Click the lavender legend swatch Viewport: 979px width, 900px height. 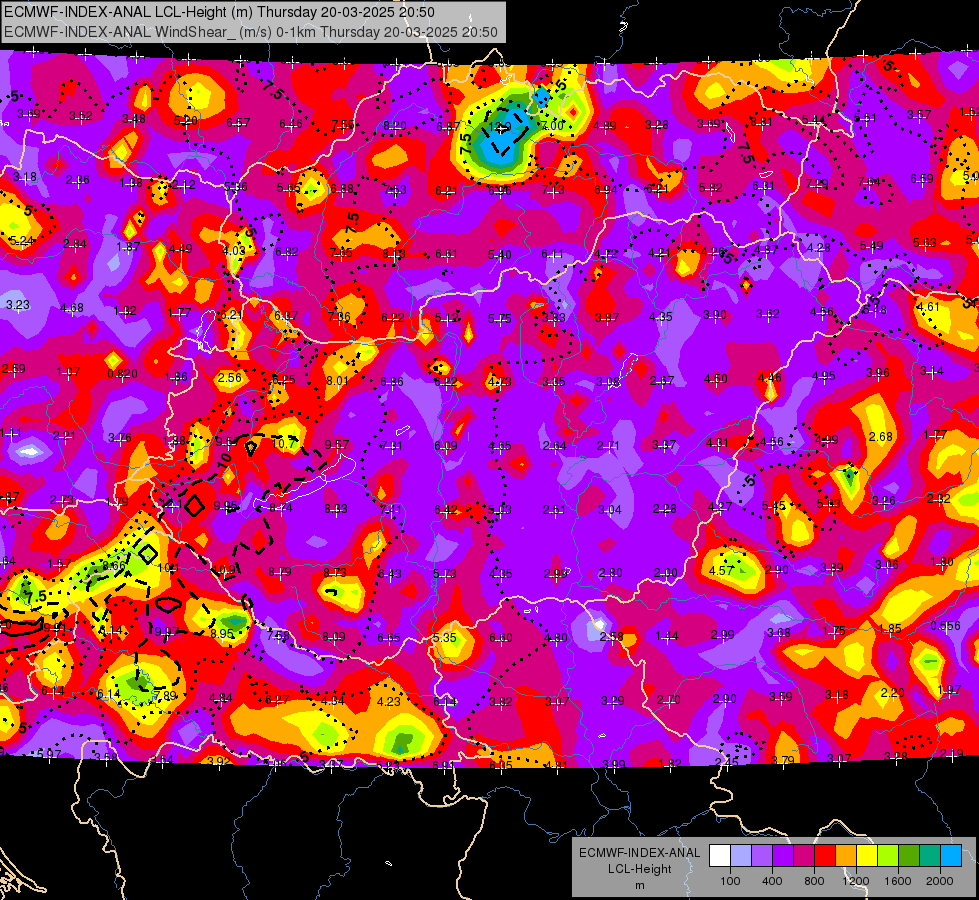pyautogui.click(x=762, y=856)
